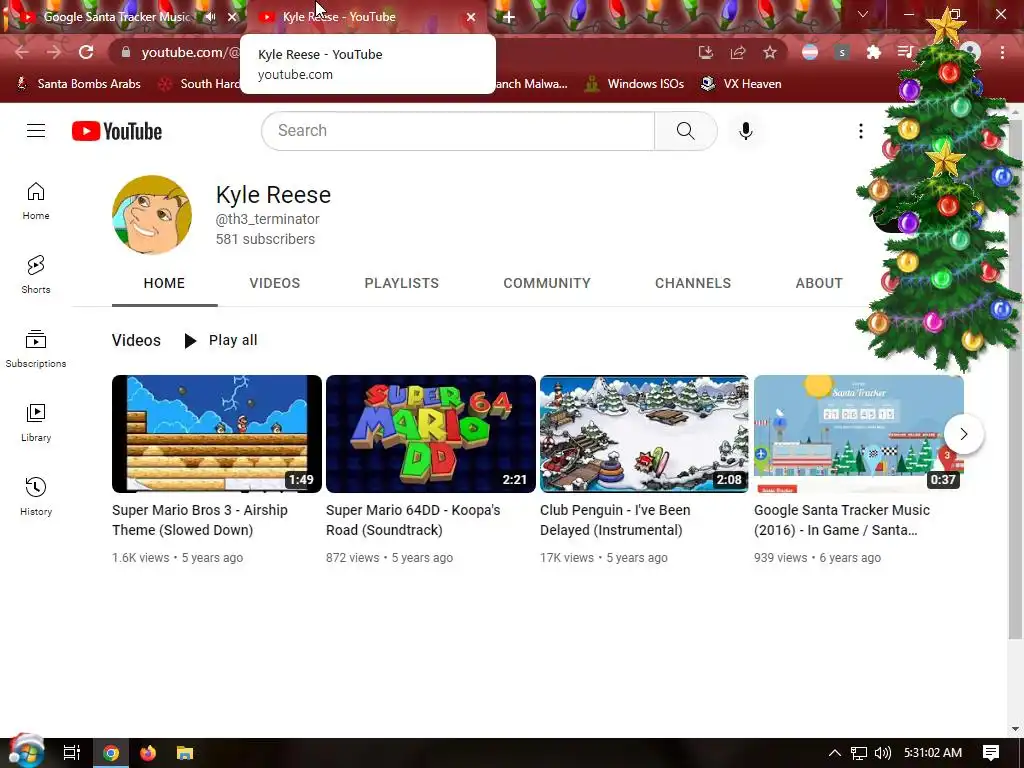Open Santa Bombs Arabs bookmark
This screenshot has height=768, width=1024.
[x=78, y=84]
